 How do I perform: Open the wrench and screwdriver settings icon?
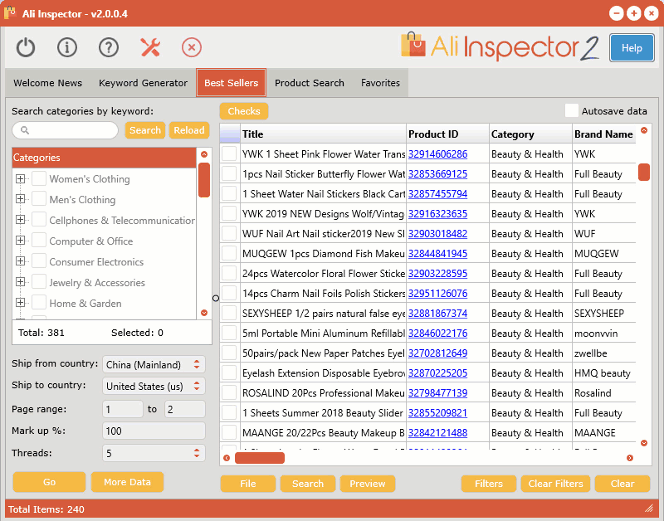(x=150, y=47)
